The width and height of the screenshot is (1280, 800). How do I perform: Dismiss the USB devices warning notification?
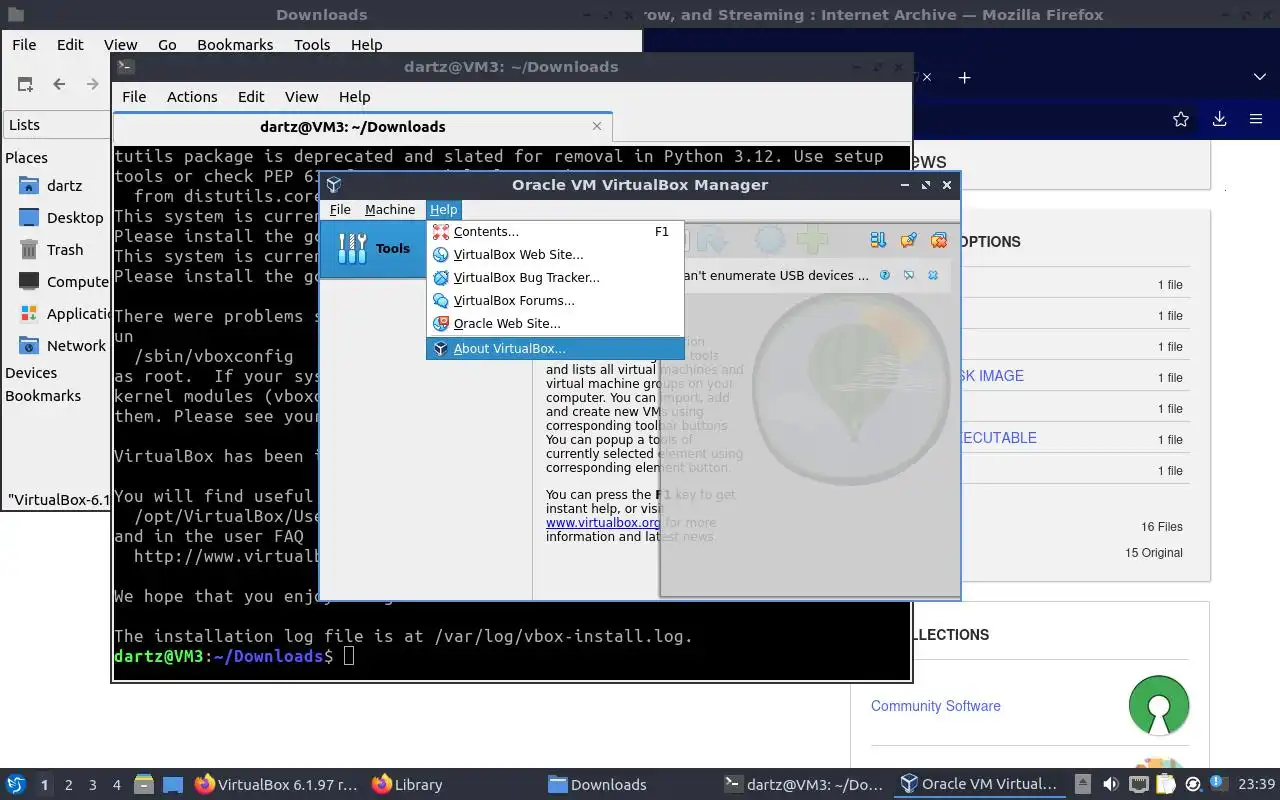click(x=933, y=275)
